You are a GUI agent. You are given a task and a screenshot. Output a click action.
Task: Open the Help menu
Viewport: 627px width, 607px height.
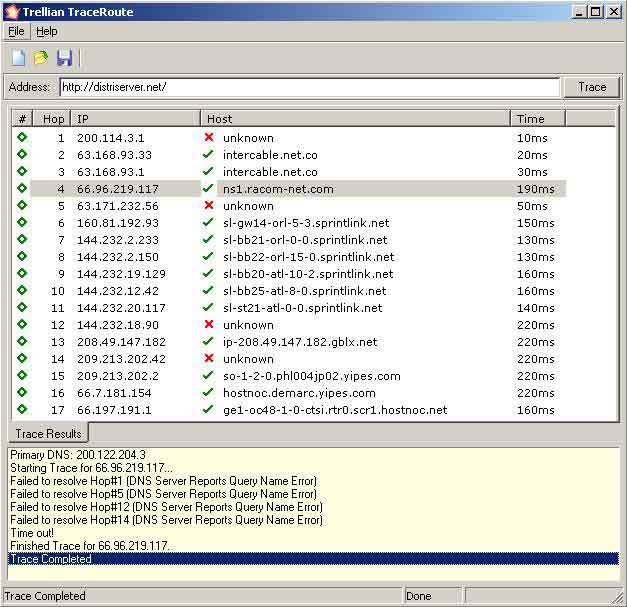tap(47, 31)
